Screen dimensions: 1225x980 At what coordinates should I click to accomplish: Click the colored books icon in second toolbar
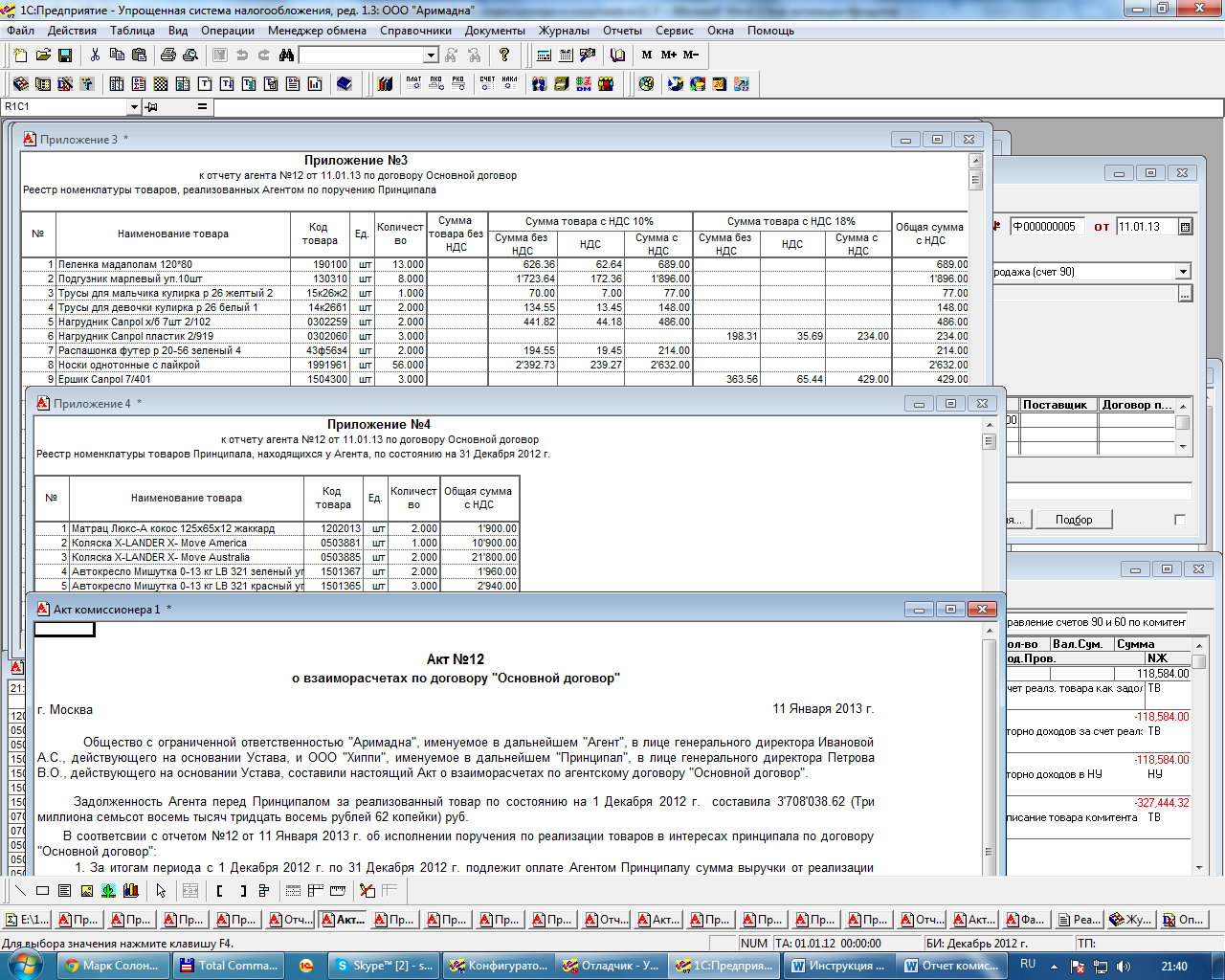pos(385,84)
